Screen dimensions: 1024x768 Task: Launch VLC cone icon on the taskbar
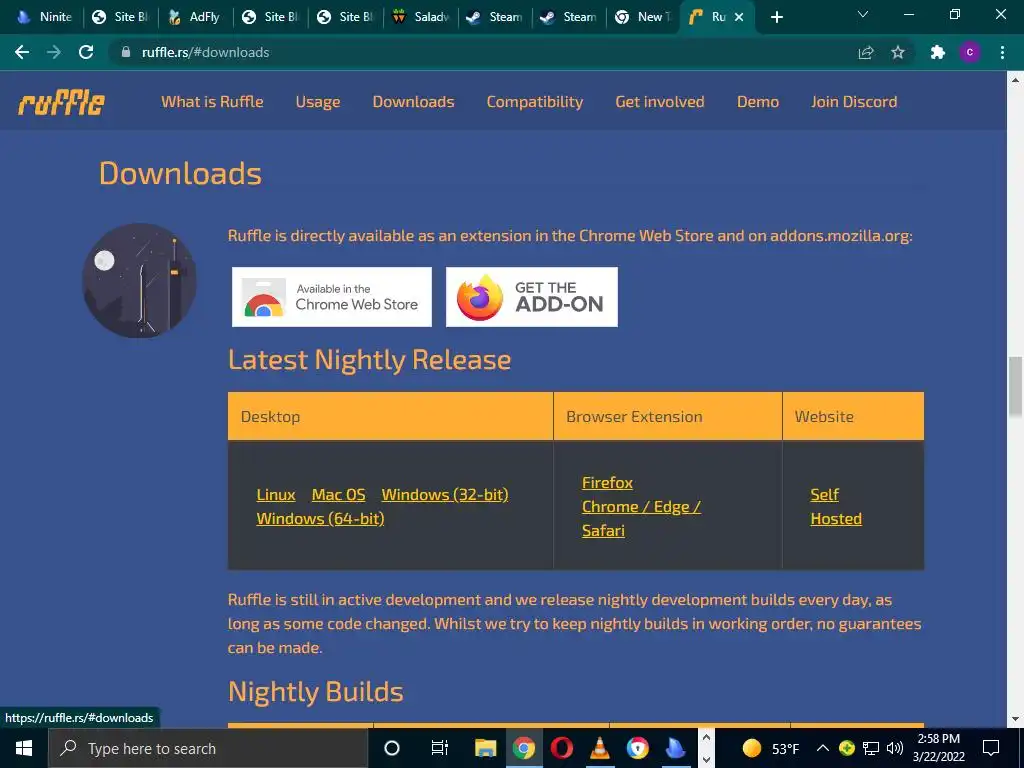tap(600, 748)
